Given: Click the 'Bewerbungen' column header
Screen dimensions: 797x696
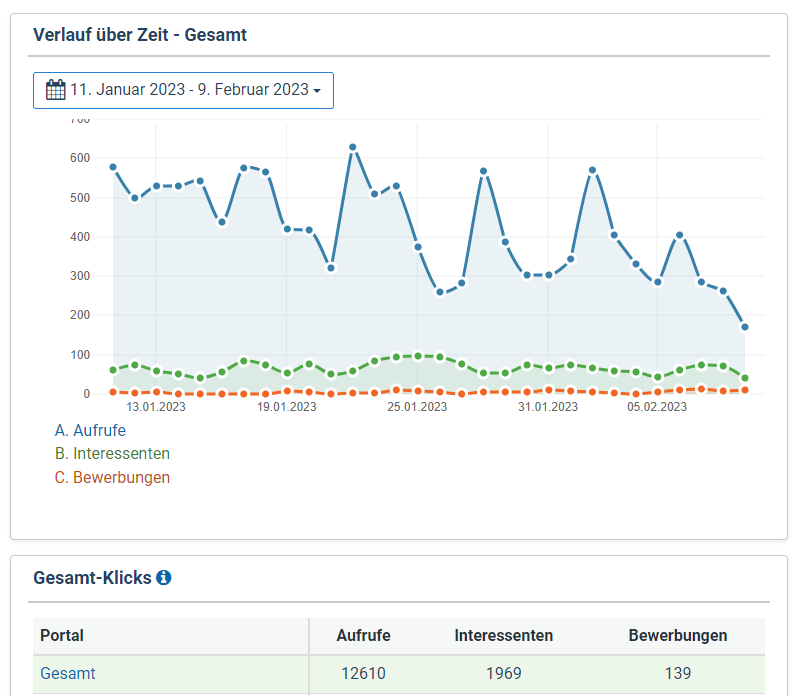Looking at the screenshot, I should [677, 635].
